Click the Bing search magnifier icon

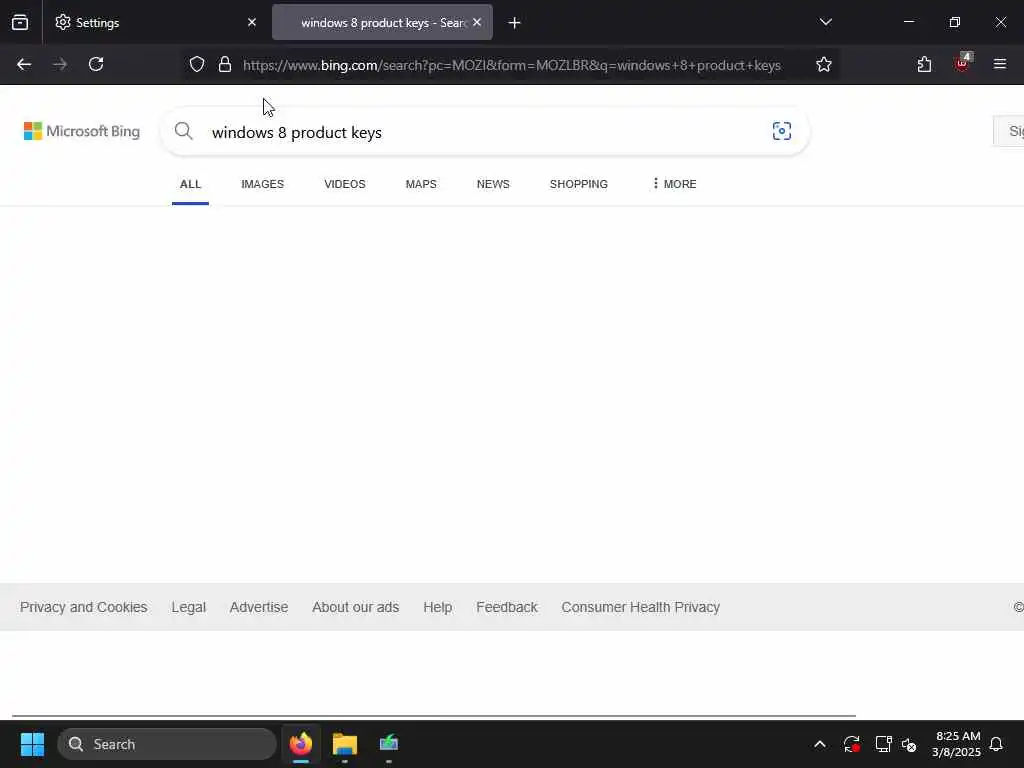tap(184, 131)
